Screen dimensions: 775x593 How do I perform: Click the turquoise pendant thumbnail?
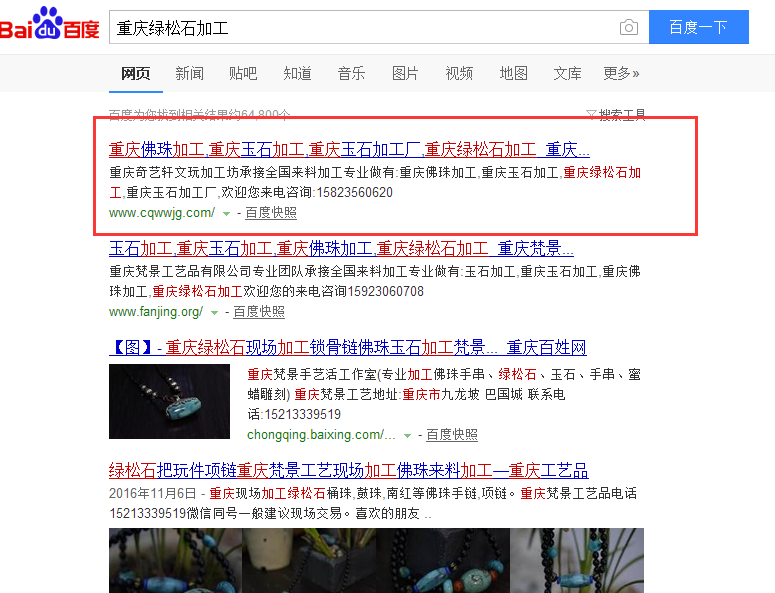click(170, 401)
